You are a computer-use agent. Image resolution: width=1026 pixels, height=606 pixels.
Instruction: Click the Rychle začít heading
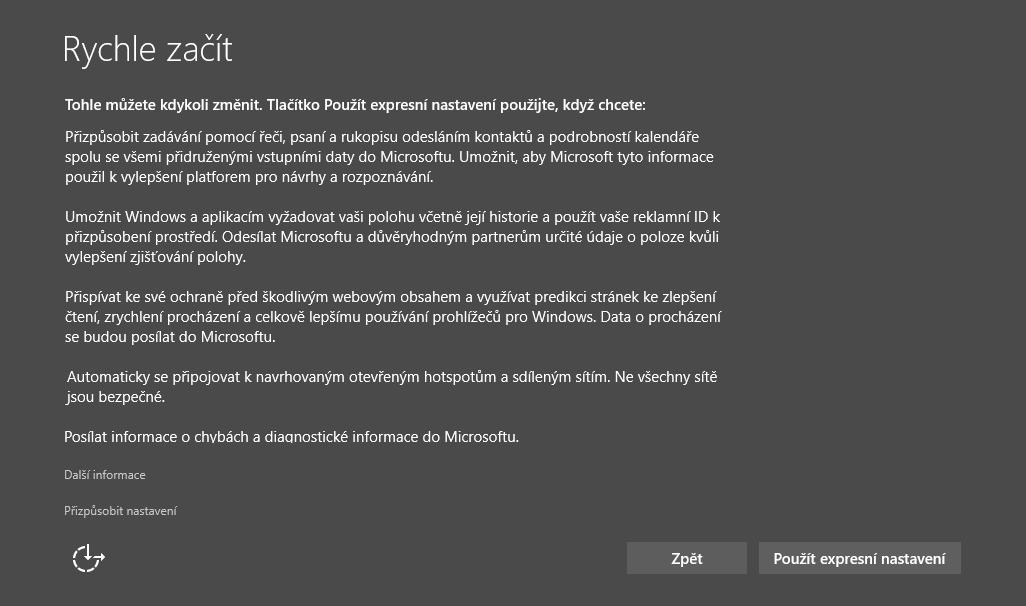(x=147, y=49)
